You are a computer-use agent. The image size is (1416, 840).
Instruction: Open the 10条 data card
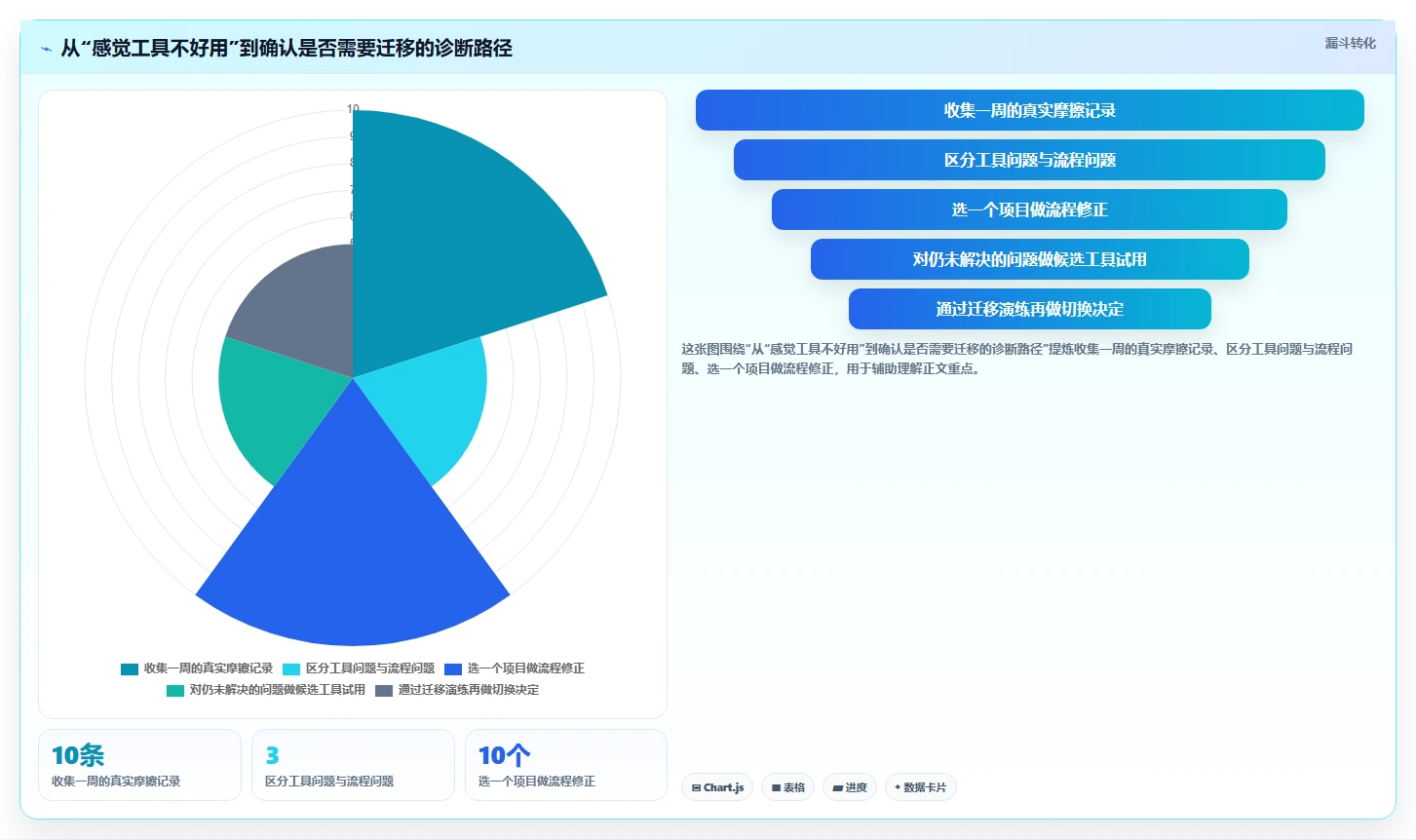(x=139, y=765)
